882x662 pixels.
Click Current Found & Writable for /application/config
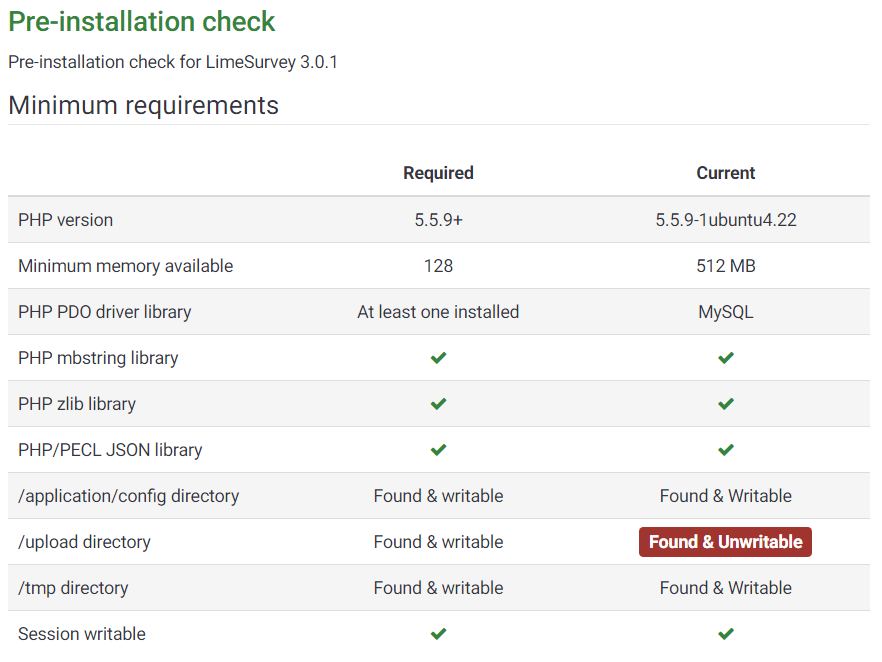click(726, 496)
